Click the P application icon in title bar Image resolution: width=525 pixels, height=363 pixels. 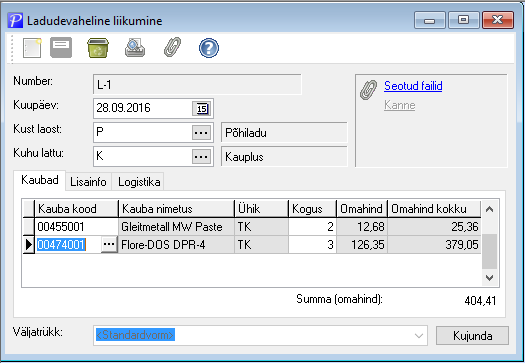click(x=15, y=21)
